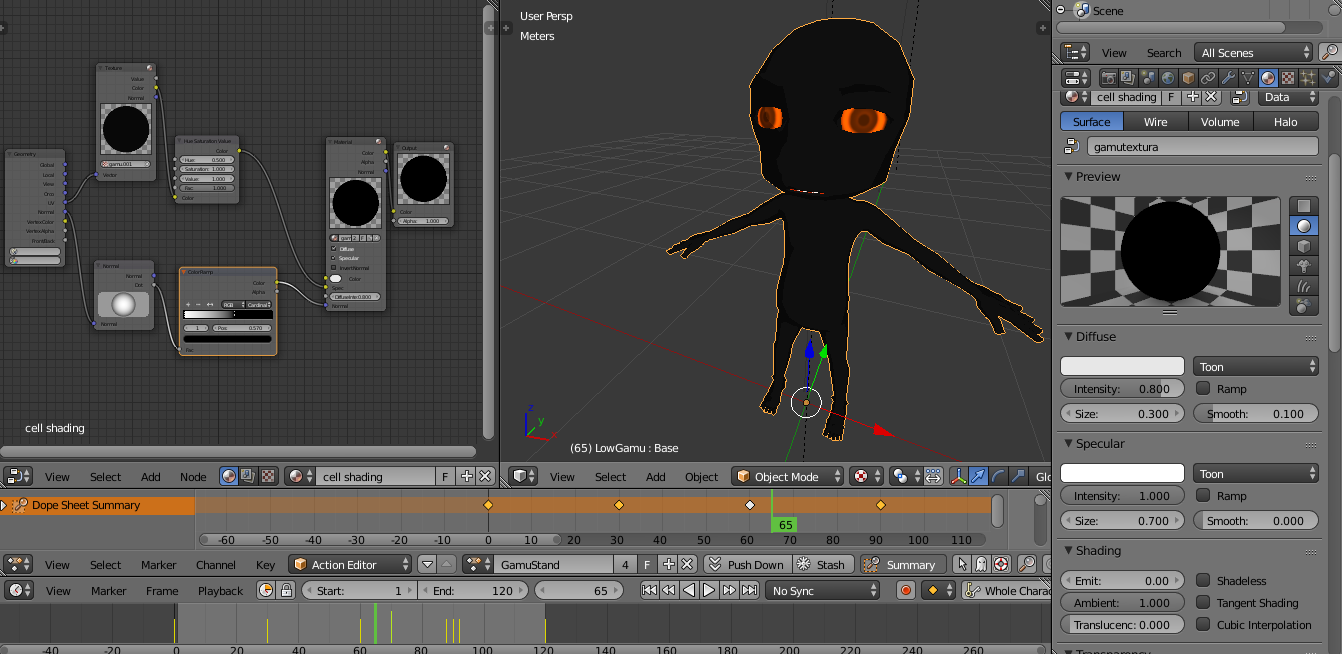Switch to the Texture properties tab
Image resolution: width=1342 pixels, height=654 pixels.
coord(1288,77)
